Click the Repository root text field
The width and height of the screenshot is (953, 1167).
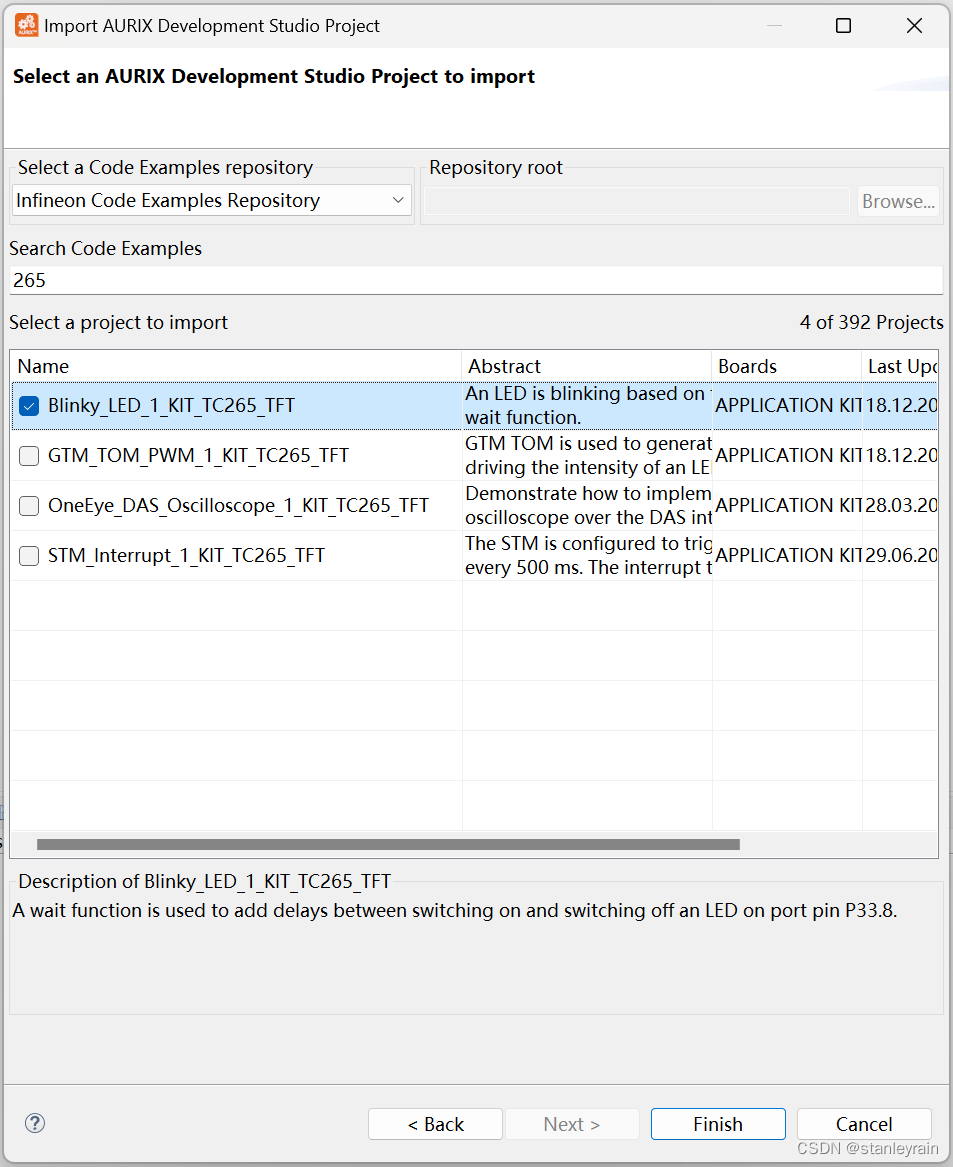(x=637, y=201)
